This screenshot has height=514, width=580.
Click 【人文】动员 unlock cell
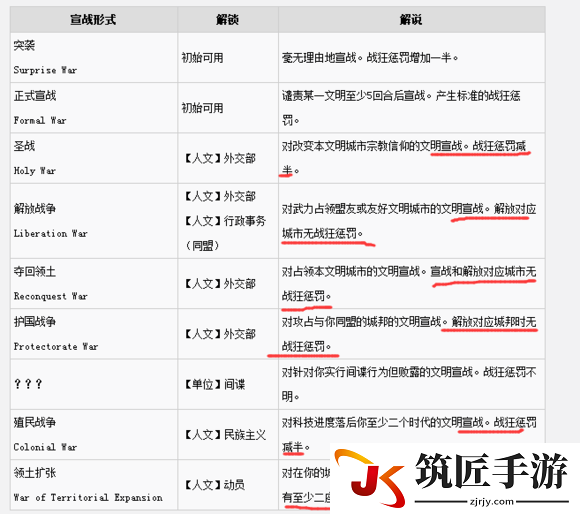click(215, 485)
